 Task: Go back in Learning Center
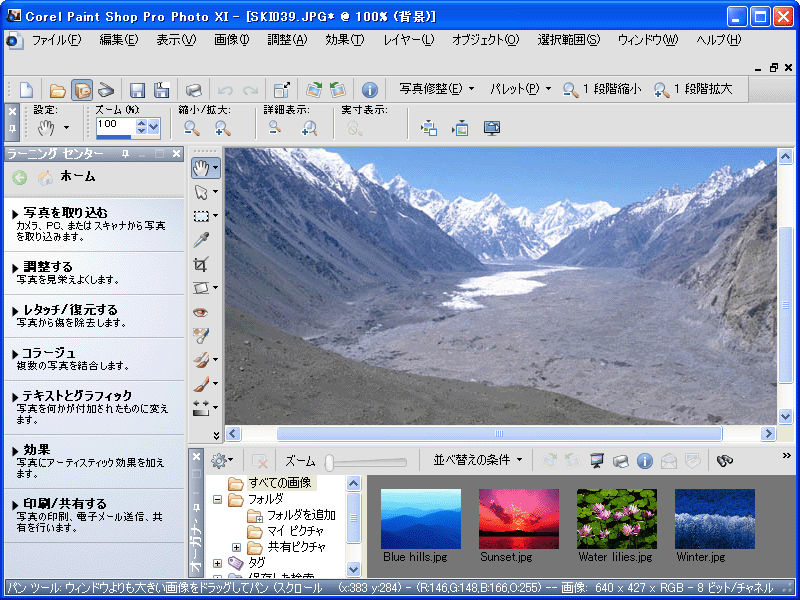19,178
